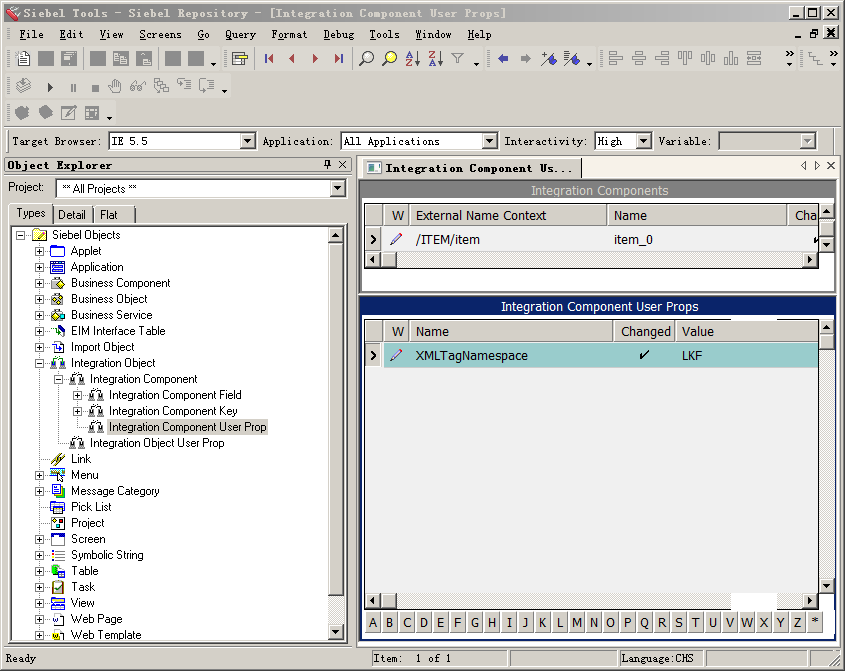Click the LKF value cell
The image size is (845, 671).
(x=747, y=355)
